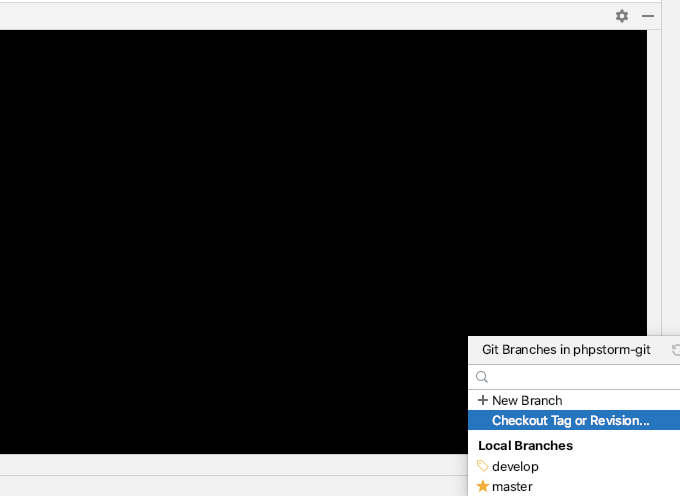Click the tag icon beside develop
Screen dimensions: 680x496
[x=483, y=466]
